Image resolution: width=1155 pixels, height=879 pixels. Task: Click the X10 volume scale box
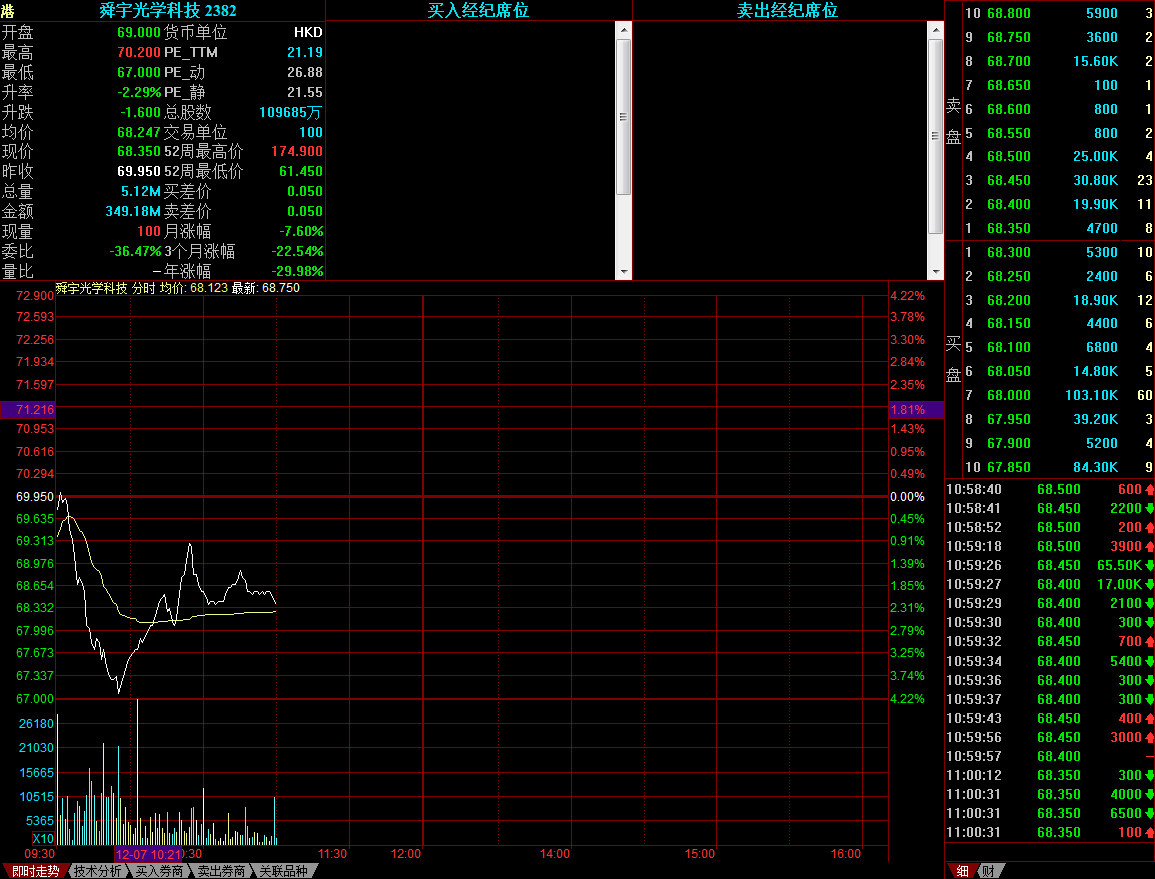pos(42,838)
